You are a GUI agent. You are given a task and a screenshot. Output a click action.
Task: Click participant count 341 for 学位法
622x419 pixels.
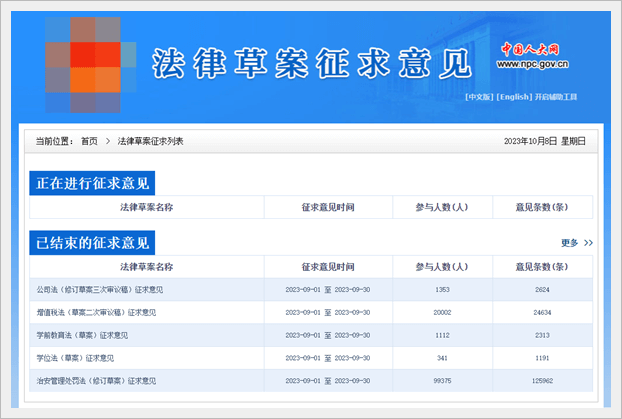click(442, 358)
